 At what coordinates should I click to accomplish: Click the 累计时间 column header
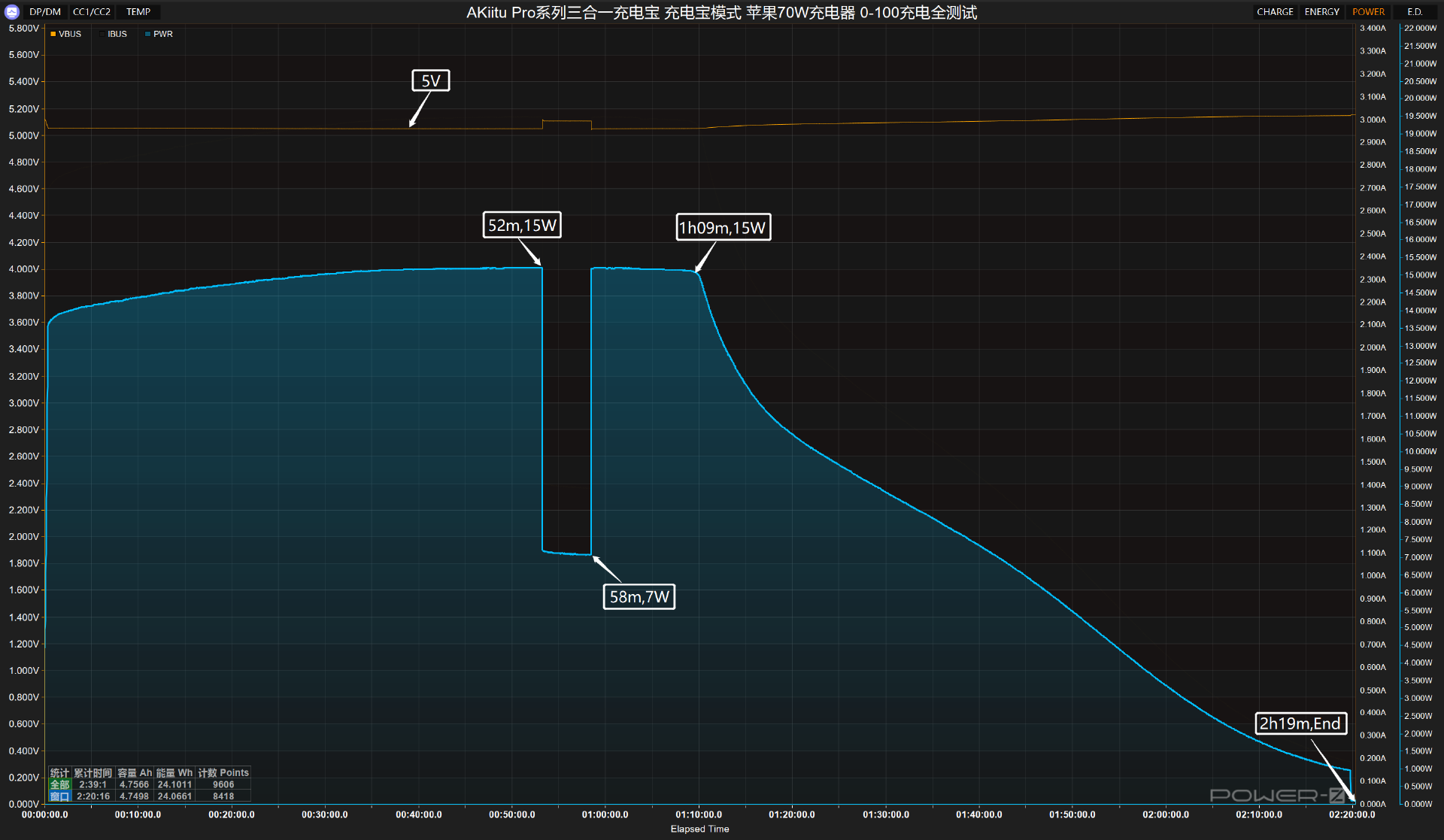coord(93,773)
